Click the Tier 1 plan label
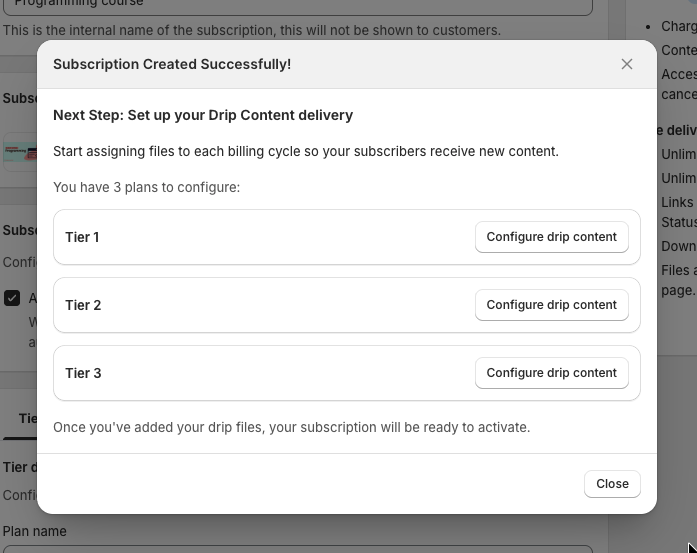This screenshot has height=553, width=697. pyautogui.click(x=82, y=237)
